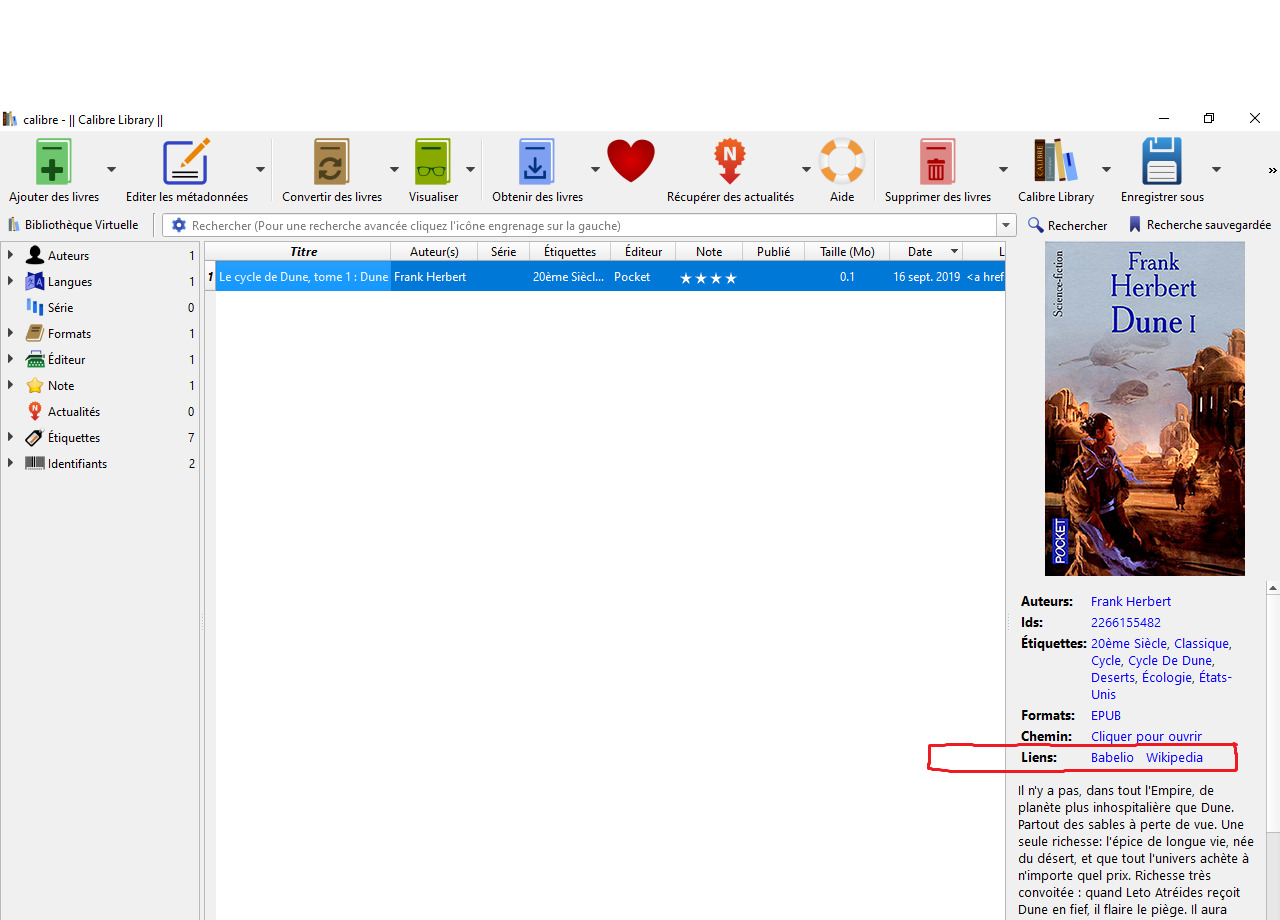The width and height of the screenshot is (1280, 920).
Task: Expand the Note tree node
Action: (11, 385)
